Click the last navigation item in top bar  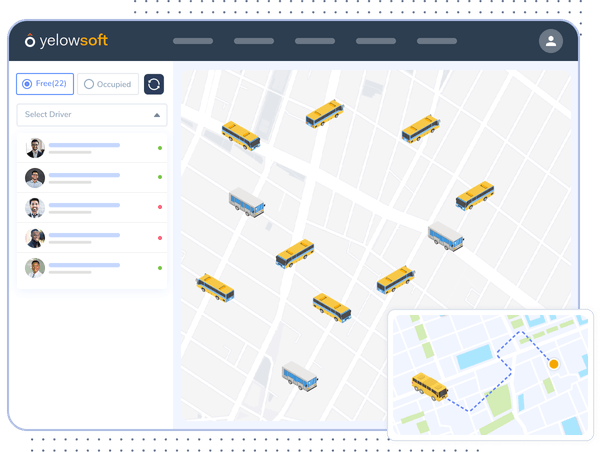(437, 41)
